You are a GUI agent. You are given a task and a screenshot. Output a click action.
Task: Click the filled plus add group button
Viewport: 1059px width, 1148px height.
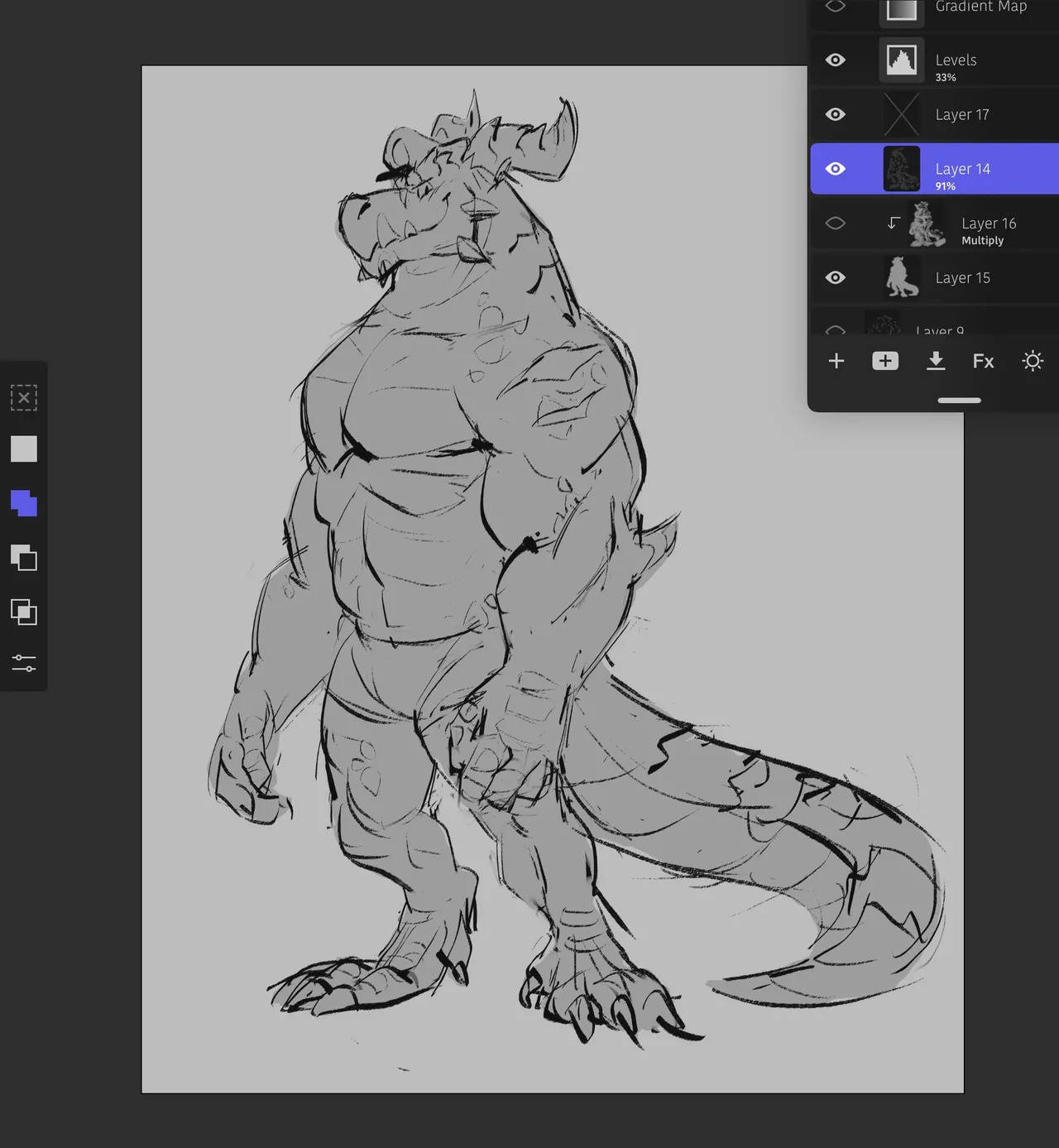click(885, 361)
